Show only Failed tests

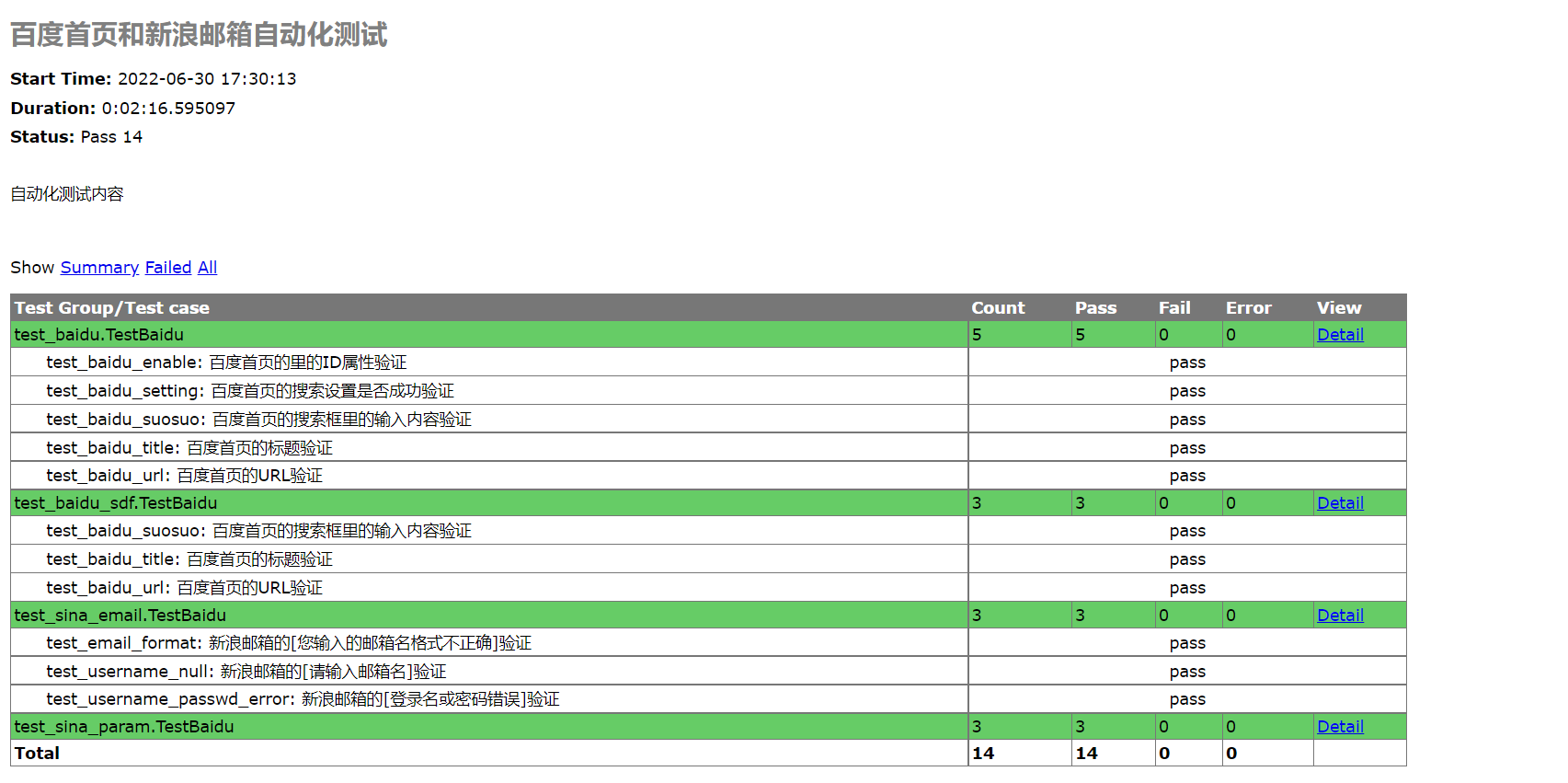[x=168, y=268]
